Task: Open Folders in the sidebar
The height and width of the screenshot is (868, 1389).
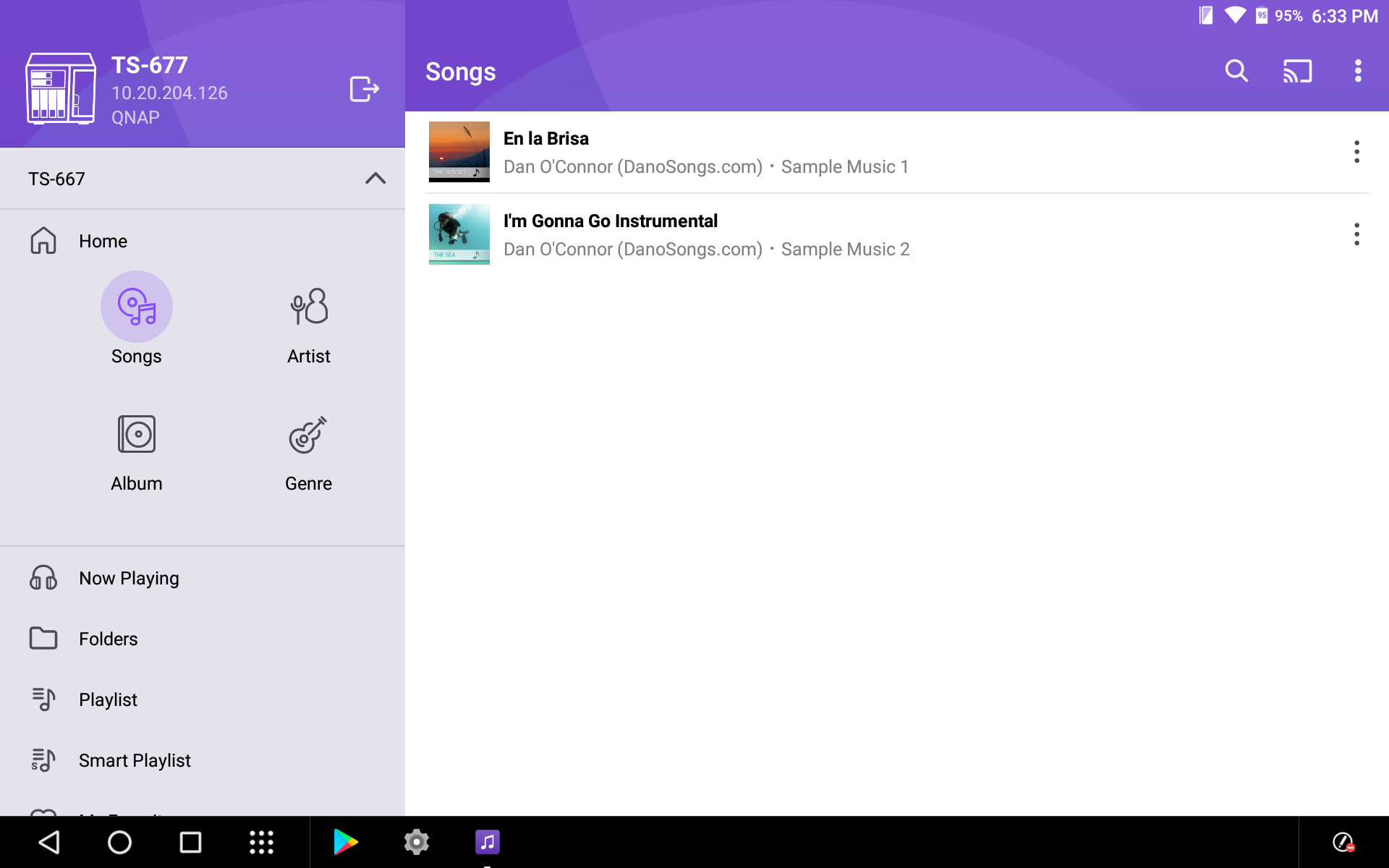Action: tap(203, 639)
